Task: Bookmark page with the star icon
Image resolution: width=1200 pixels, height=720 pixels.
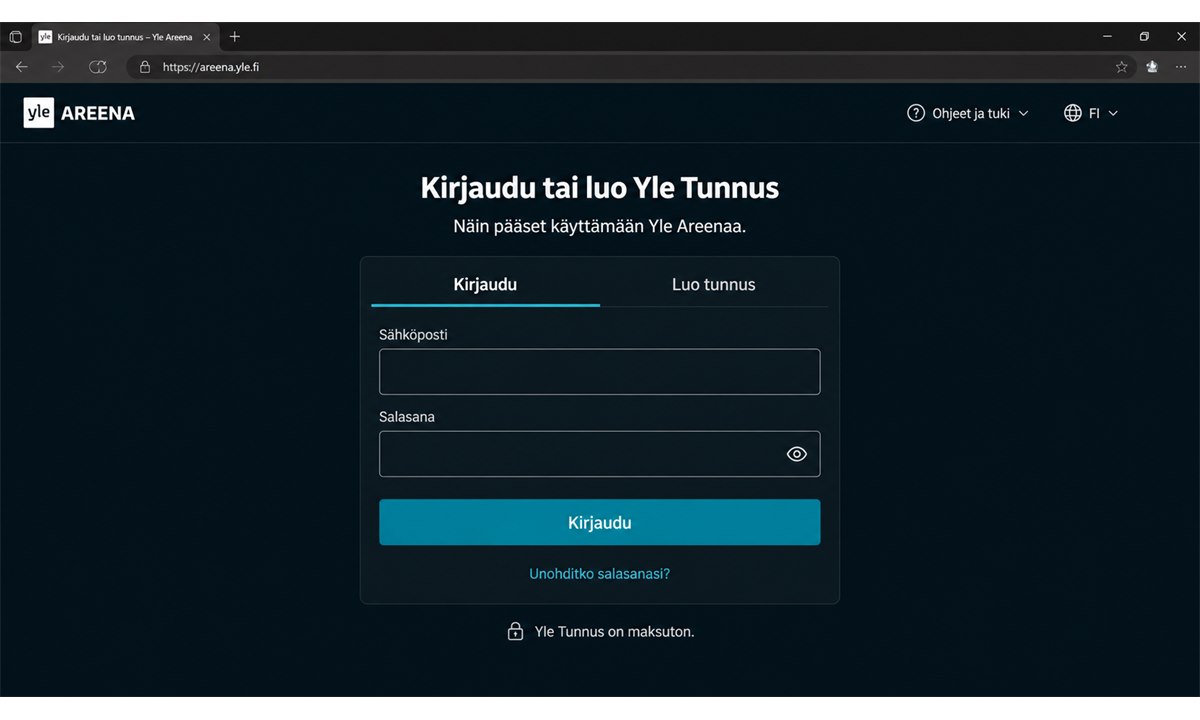Action: click(1122, 67)
